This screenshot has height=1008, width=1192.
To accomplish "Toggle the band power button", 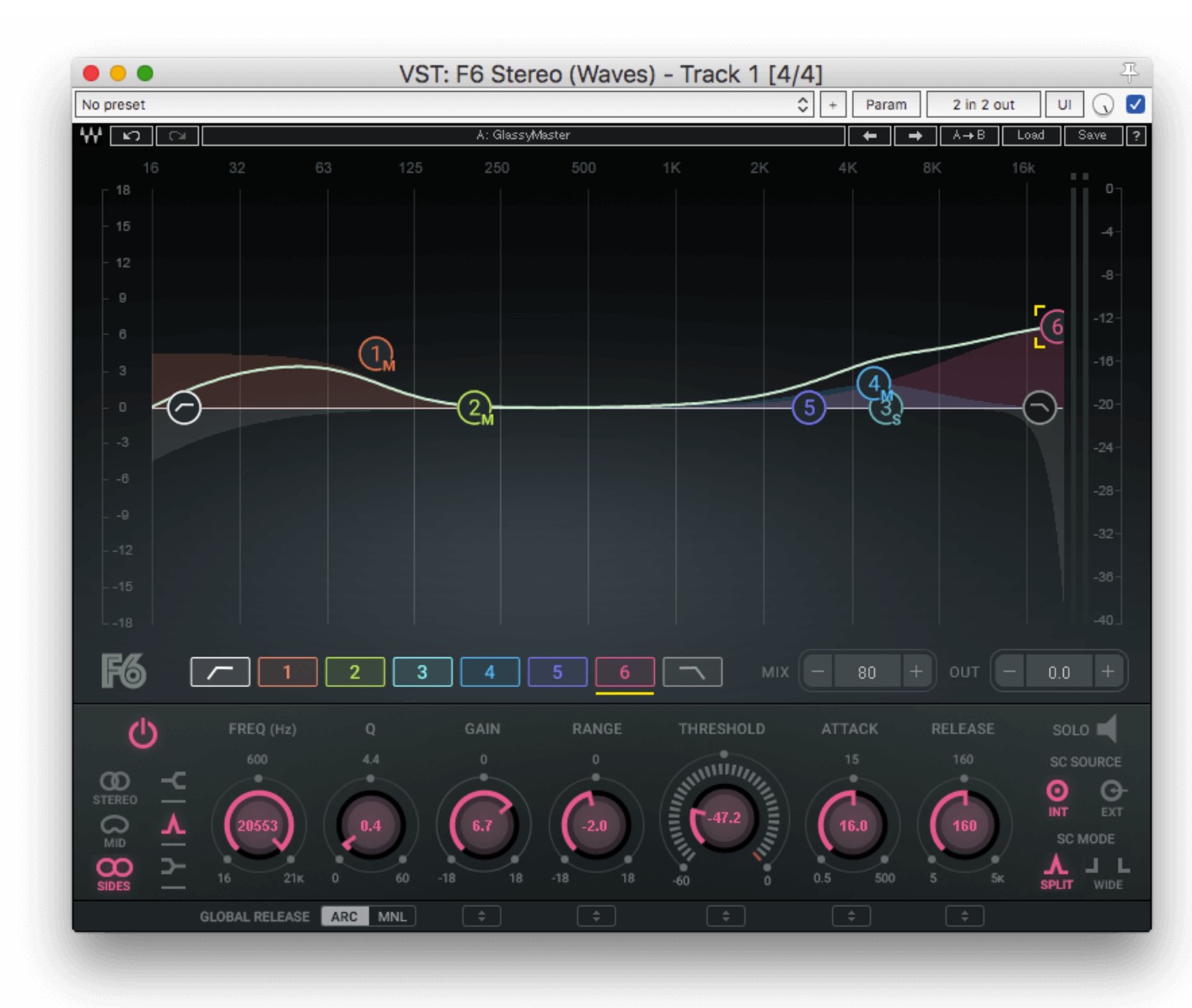I will (142, 732).
